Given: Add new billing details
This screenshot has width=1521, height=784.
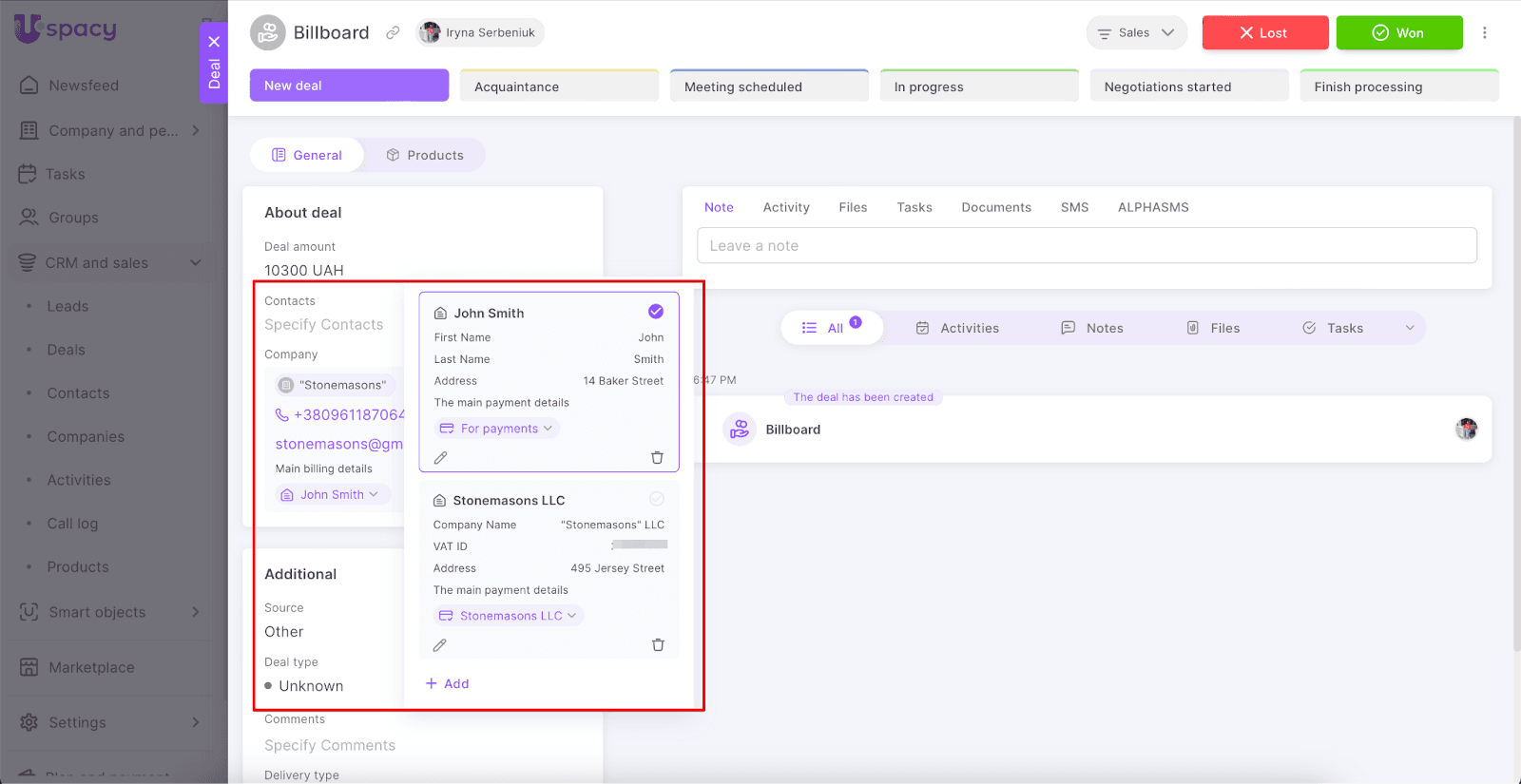Looking at the screenshot, I should point(447,684).
